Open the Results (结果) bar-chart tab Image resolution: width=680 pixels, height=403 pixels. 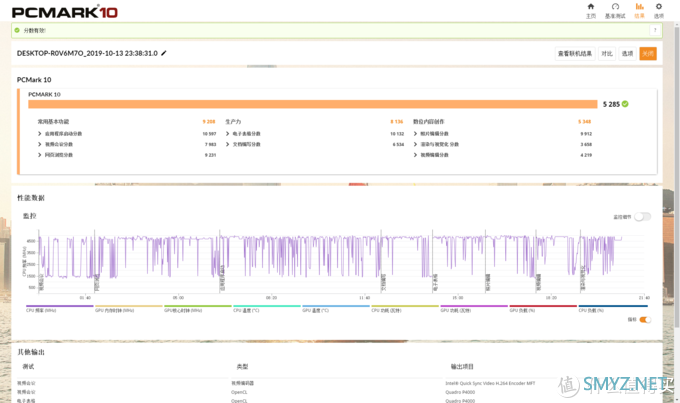[639, 10]
